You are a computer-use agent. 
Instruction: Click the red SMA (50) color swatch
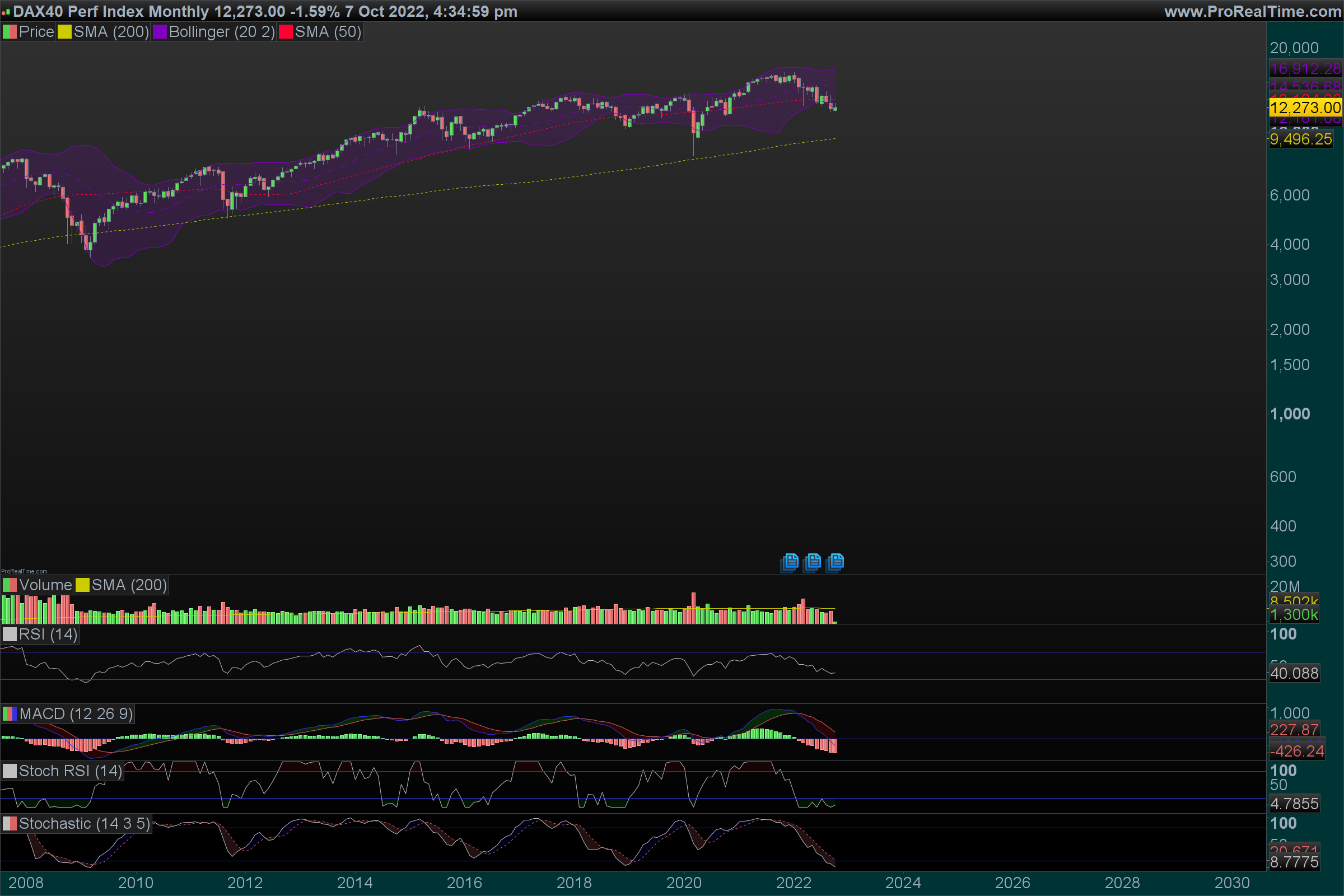286,32
